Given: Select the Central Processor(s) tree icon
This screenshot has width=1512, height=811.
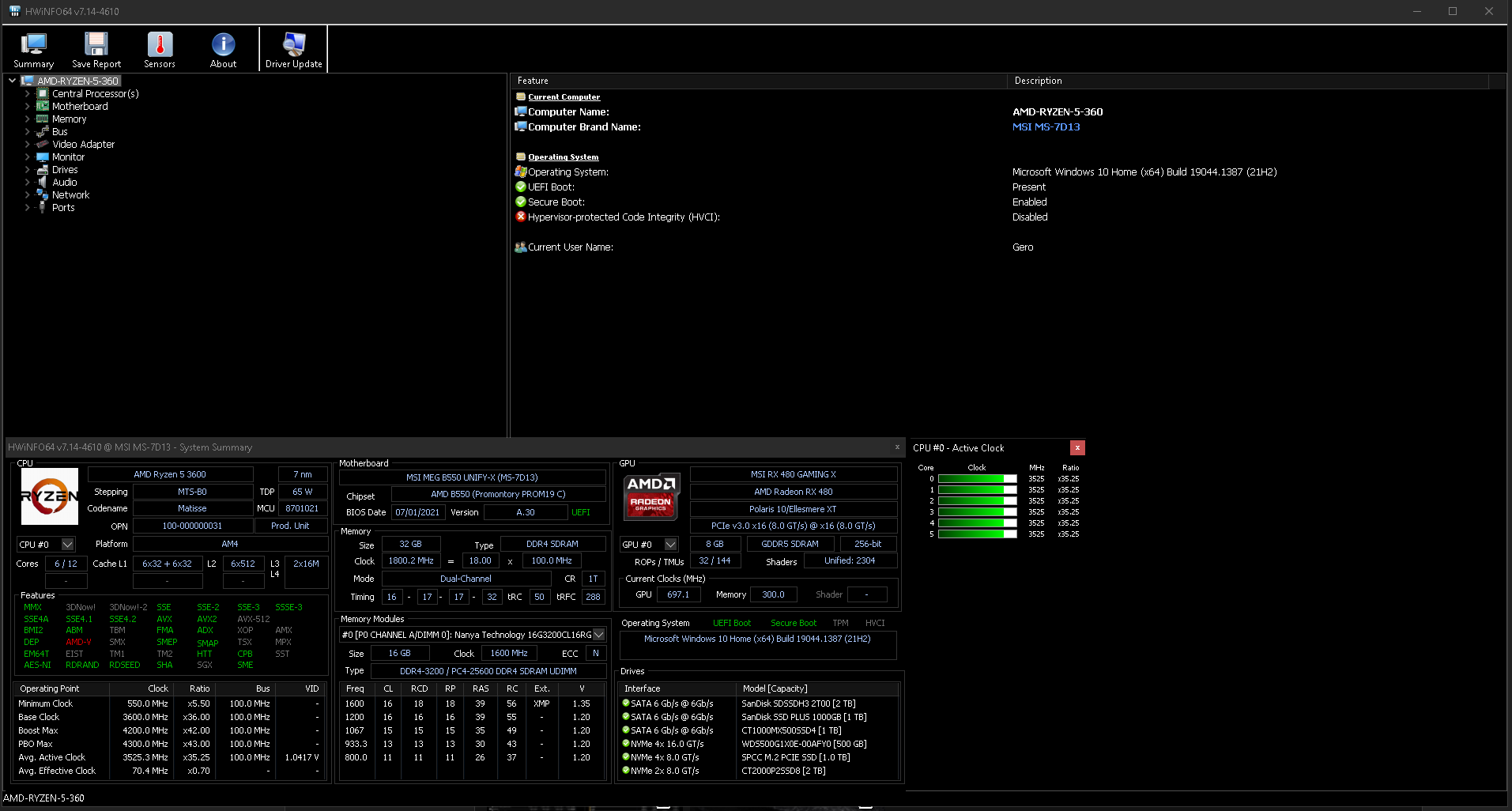Looking at the screenshot, I should tap(43, 93).
